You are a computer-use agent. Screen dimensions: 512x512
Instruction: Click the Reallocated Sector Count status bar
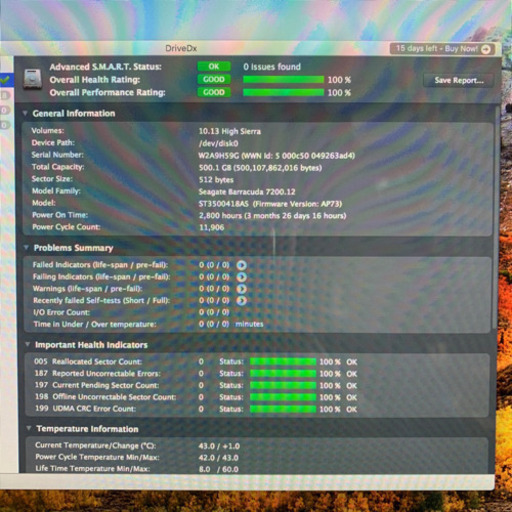283,362
